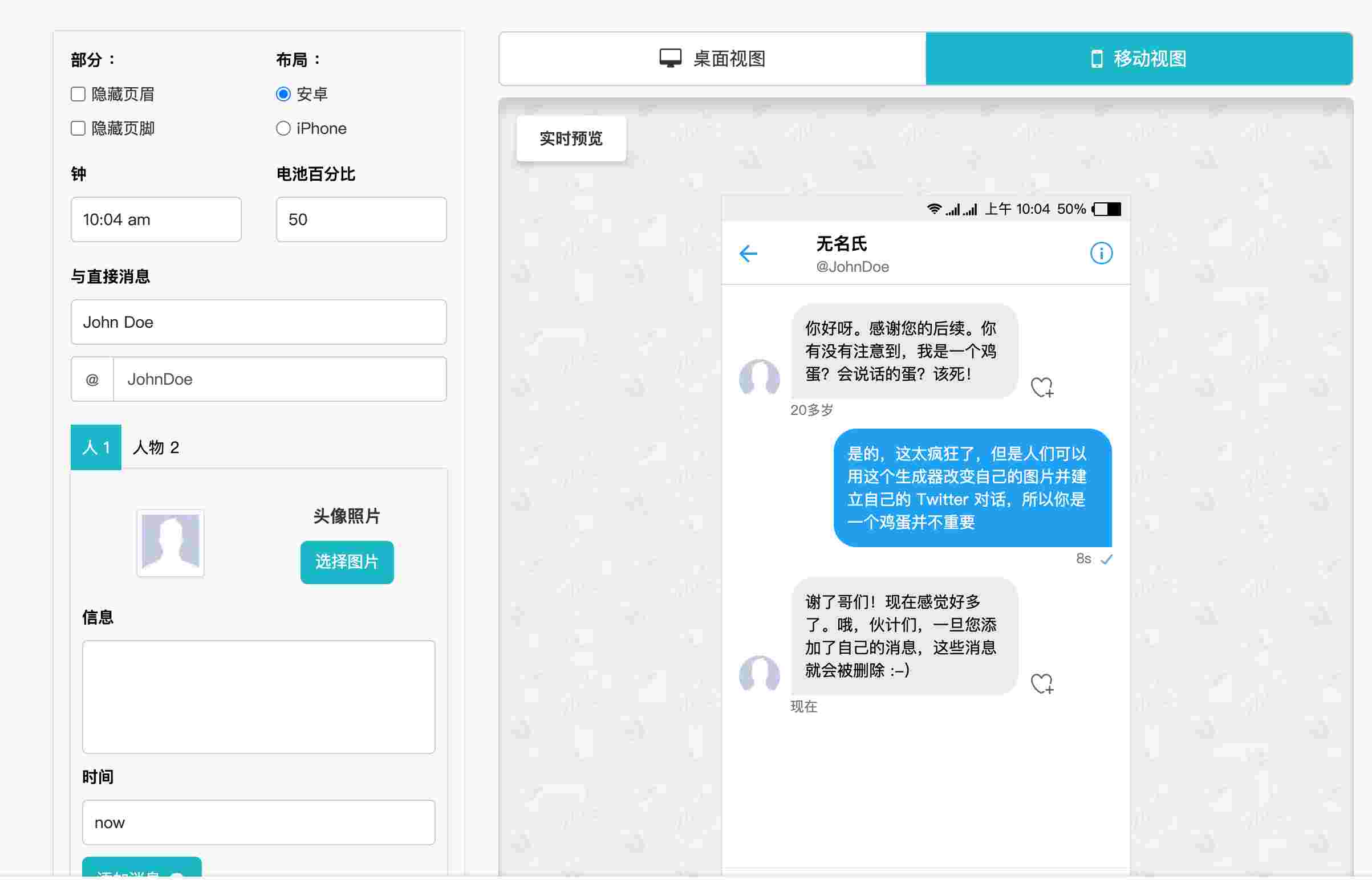Click heart reaction icon beside first message
This screenshot has height=880, width=1372.
[1042, 388]
